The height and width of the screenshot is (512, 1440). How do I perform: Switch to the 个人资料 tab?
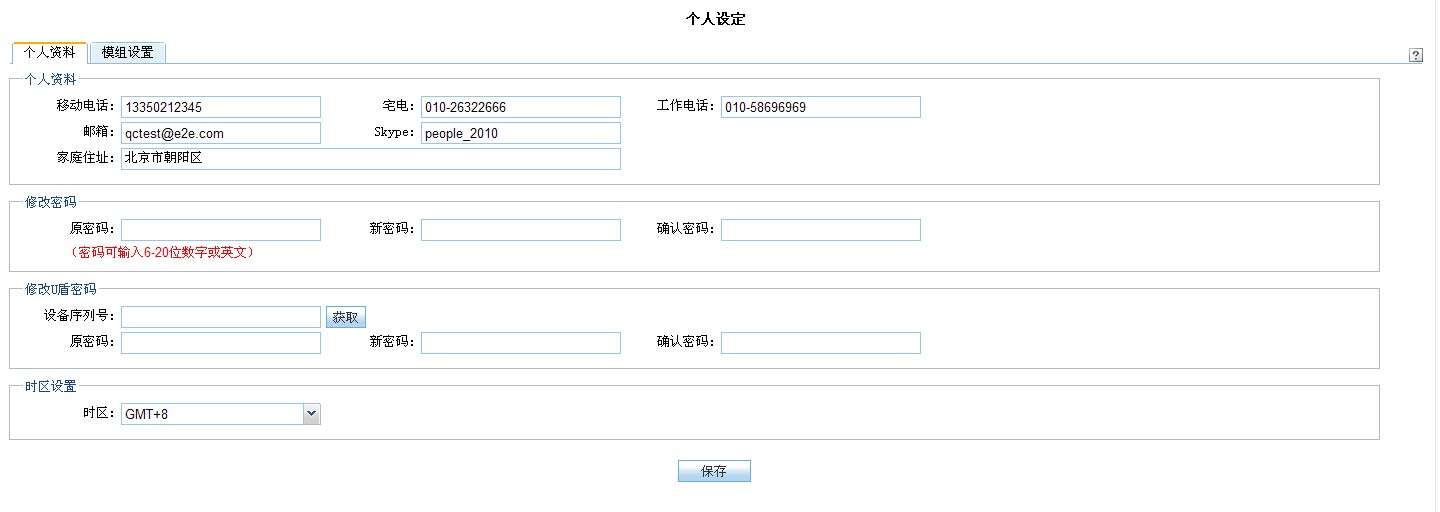49,53
